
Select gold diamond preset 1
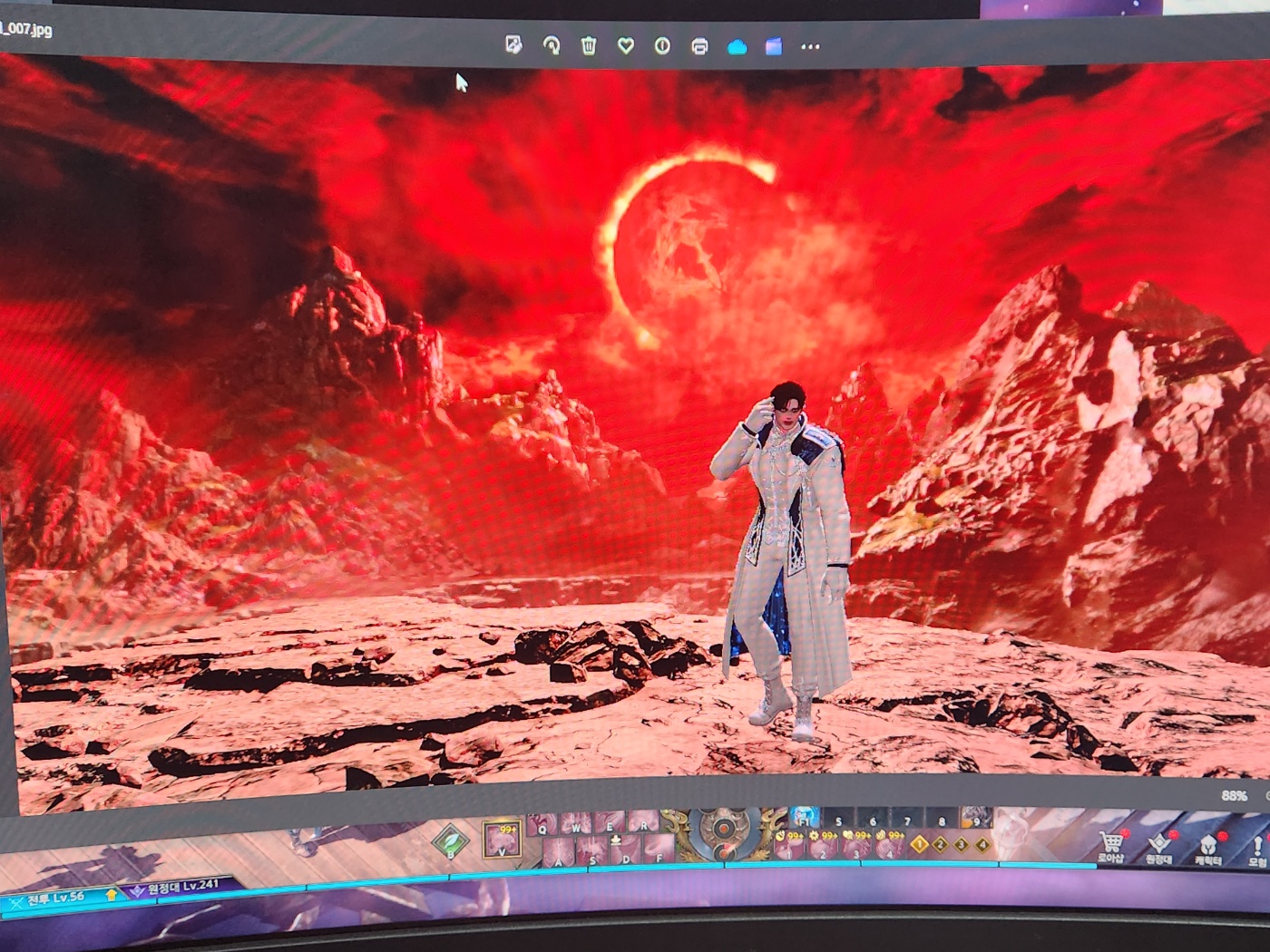[919, 844]
